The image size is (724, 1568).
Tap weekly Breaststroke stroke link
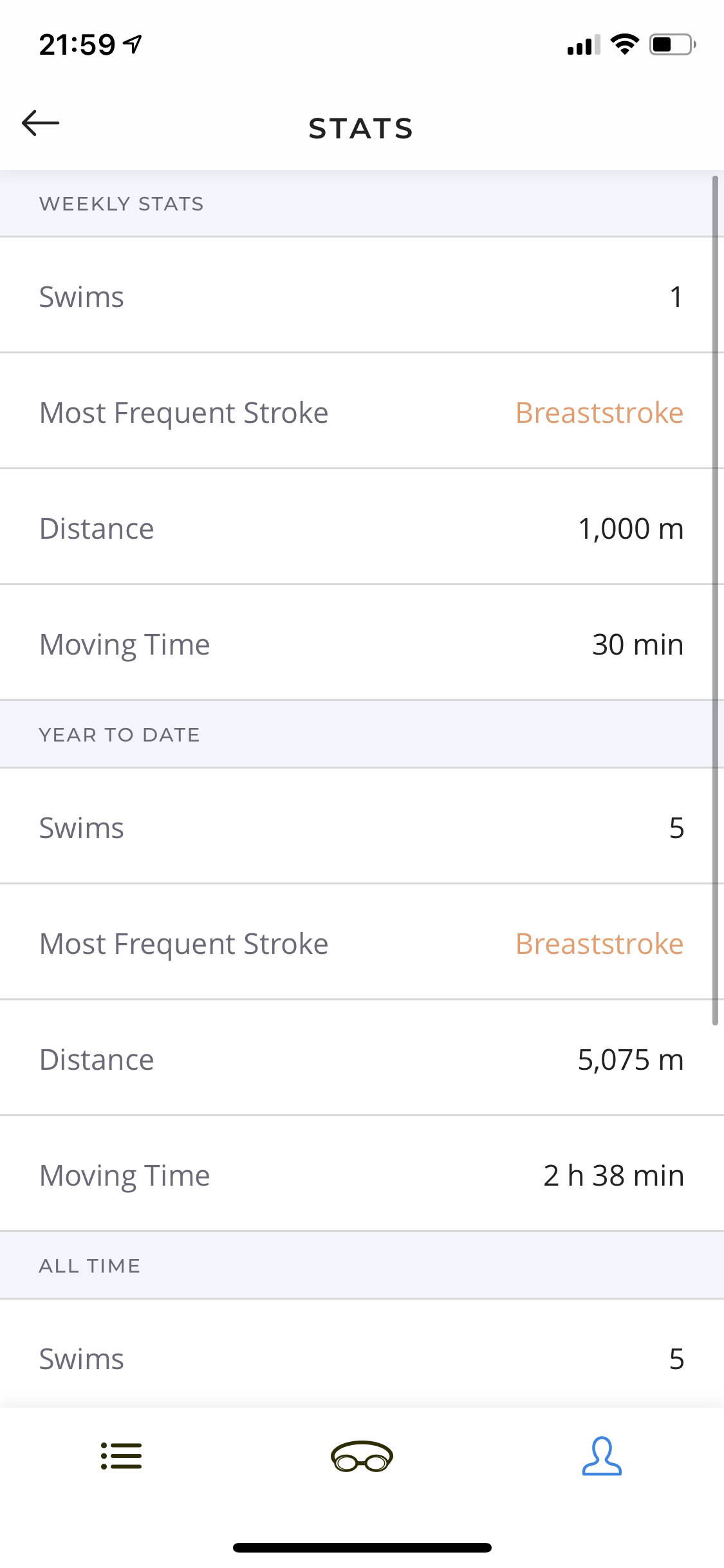pos(599,413)
